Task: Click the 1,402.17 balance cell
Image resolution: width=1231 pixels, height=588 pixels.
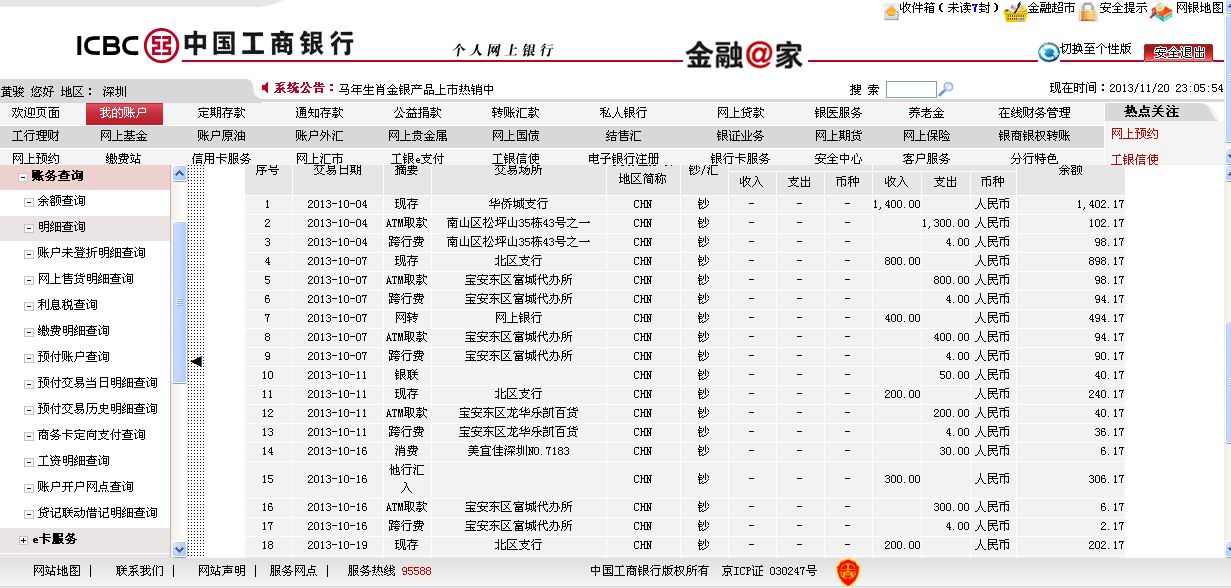Action: tap(1100, 204)
